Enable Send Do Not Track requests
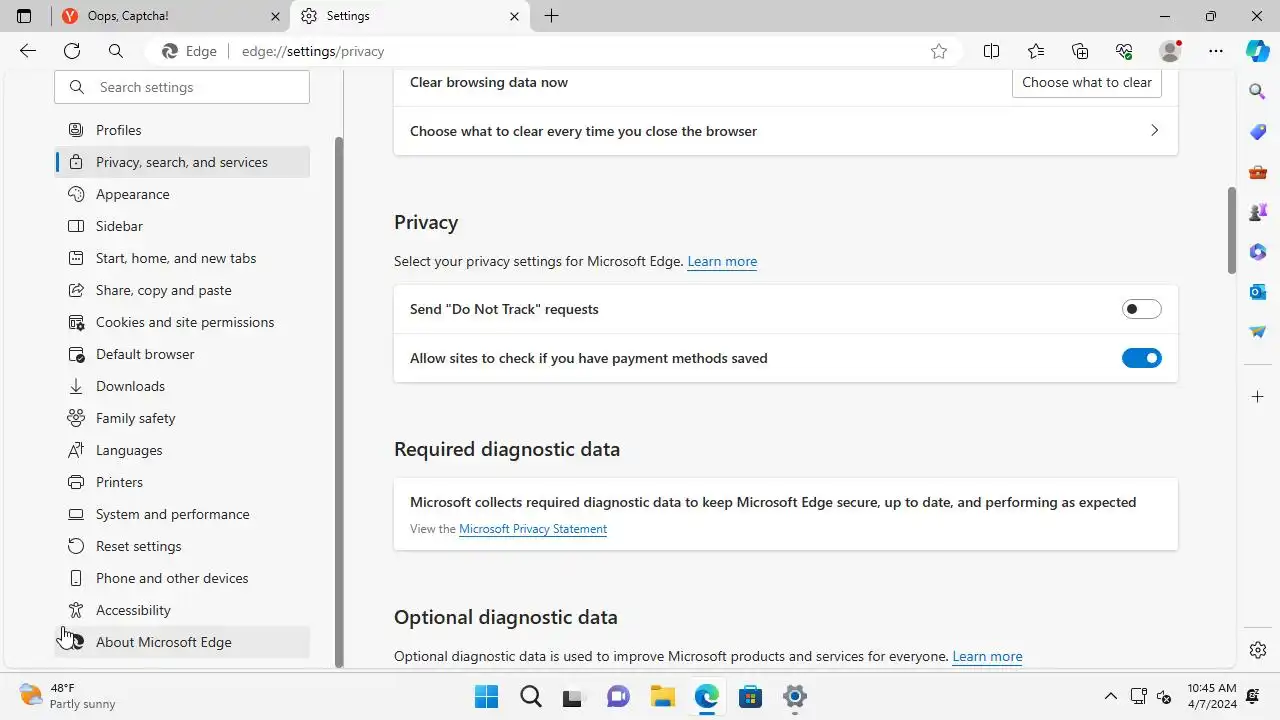The image size is (1280, 720). tap(1141, 309)
